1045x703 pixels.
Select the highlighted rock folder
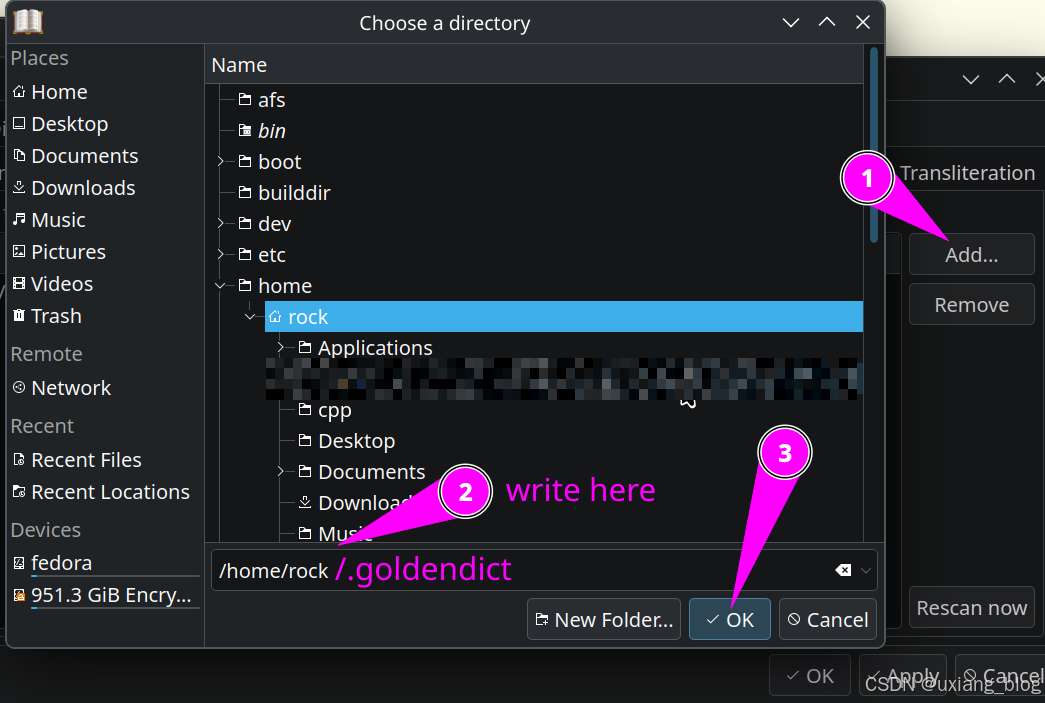[x=564, y=317]
